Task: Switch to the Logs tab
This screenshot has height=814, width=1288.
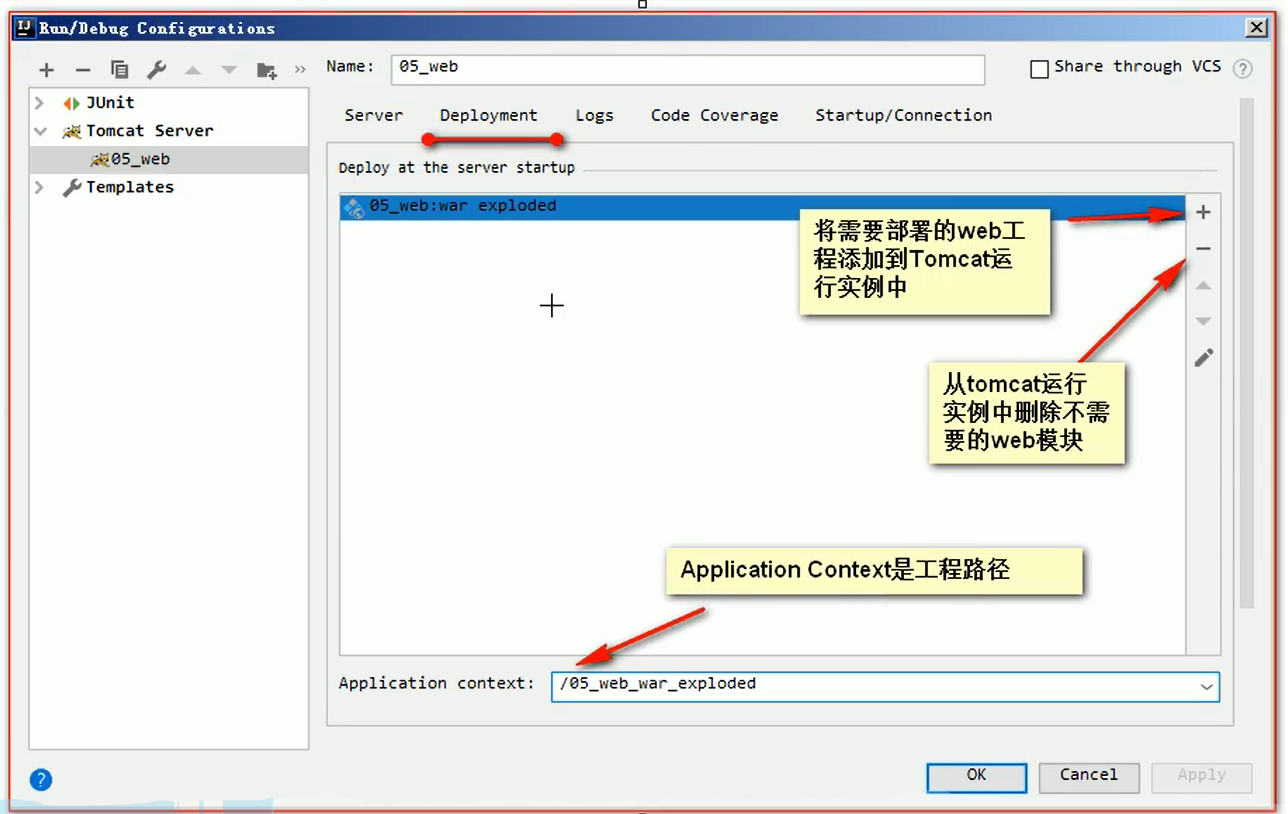Action: click(594, 115)
